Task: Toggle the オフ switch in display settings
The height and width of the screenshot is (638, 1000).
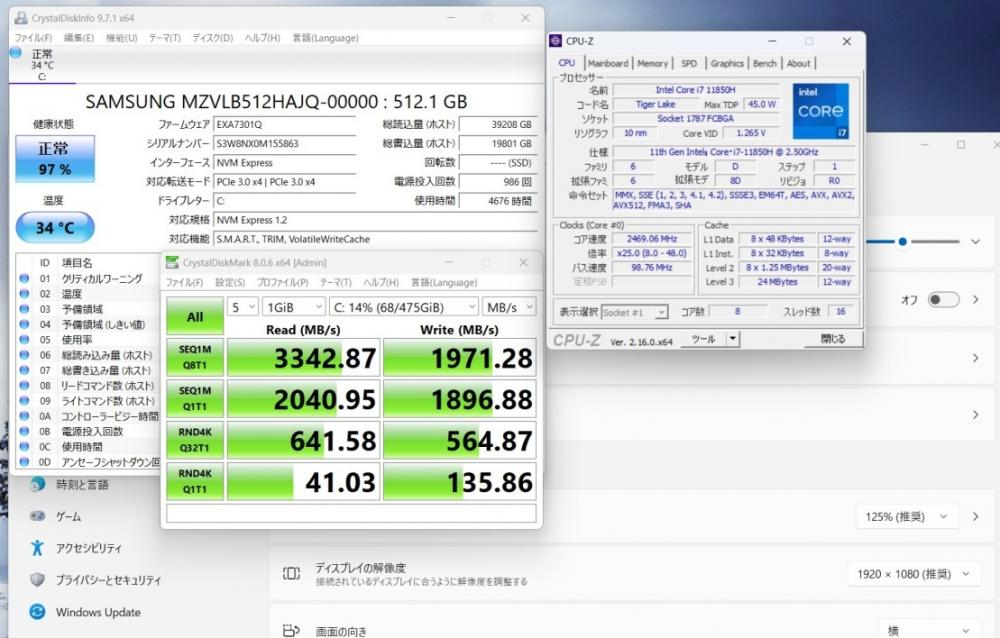Action: pos(942,300)
